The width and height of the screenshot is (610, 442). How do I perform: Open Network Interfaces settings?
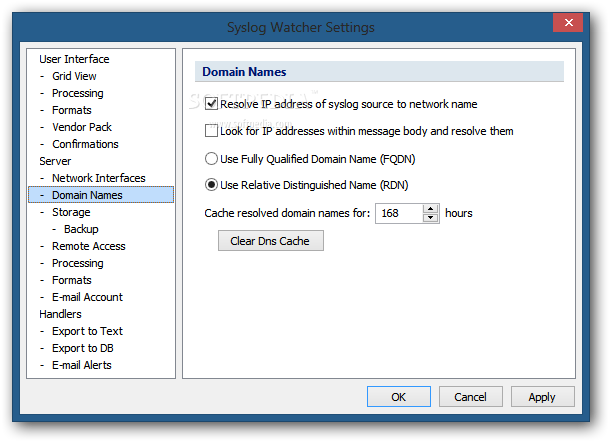point(99,178)
